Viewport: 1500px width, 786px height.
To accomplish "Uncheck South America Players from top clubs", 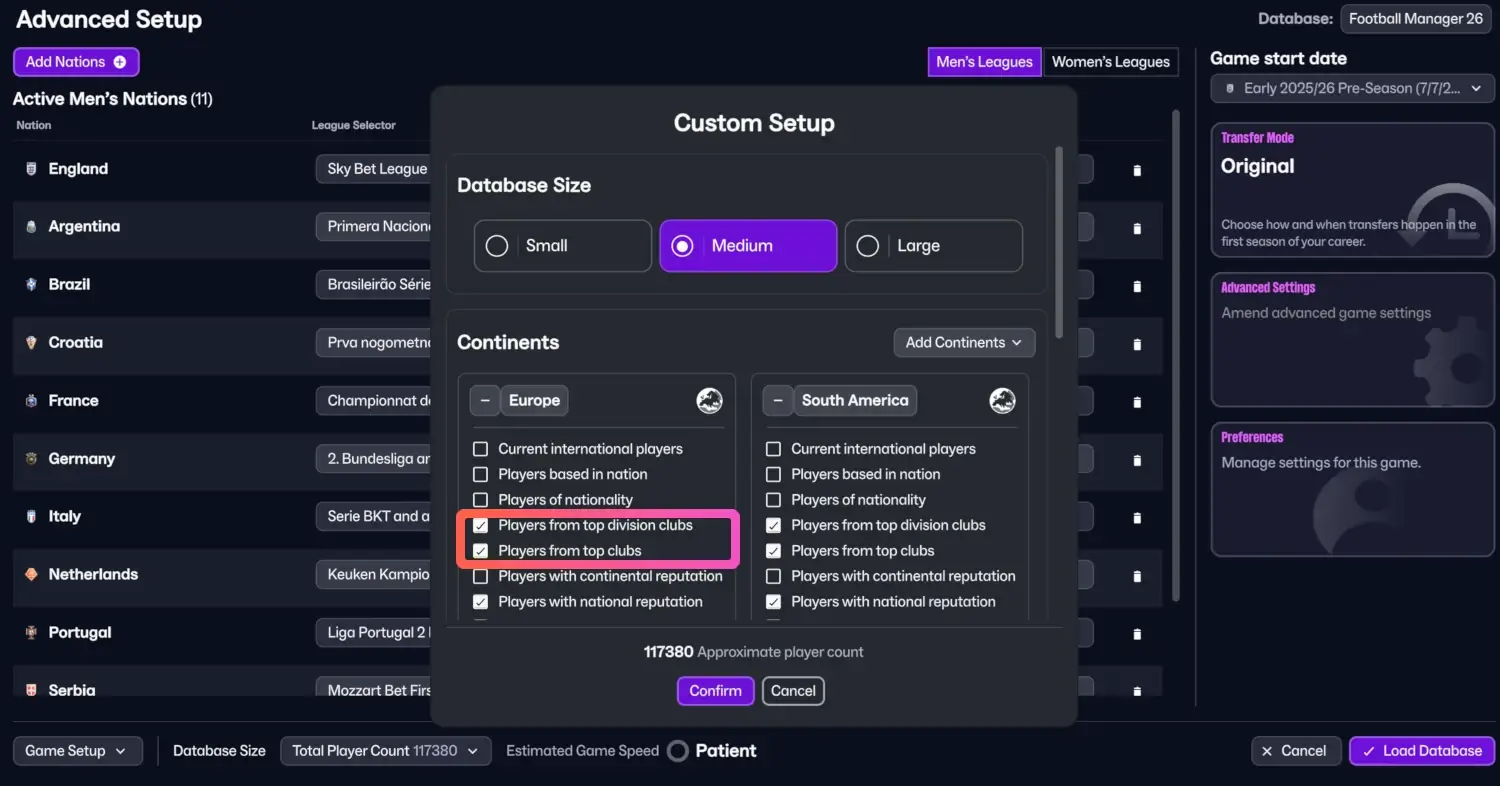I will coord(773,551).
